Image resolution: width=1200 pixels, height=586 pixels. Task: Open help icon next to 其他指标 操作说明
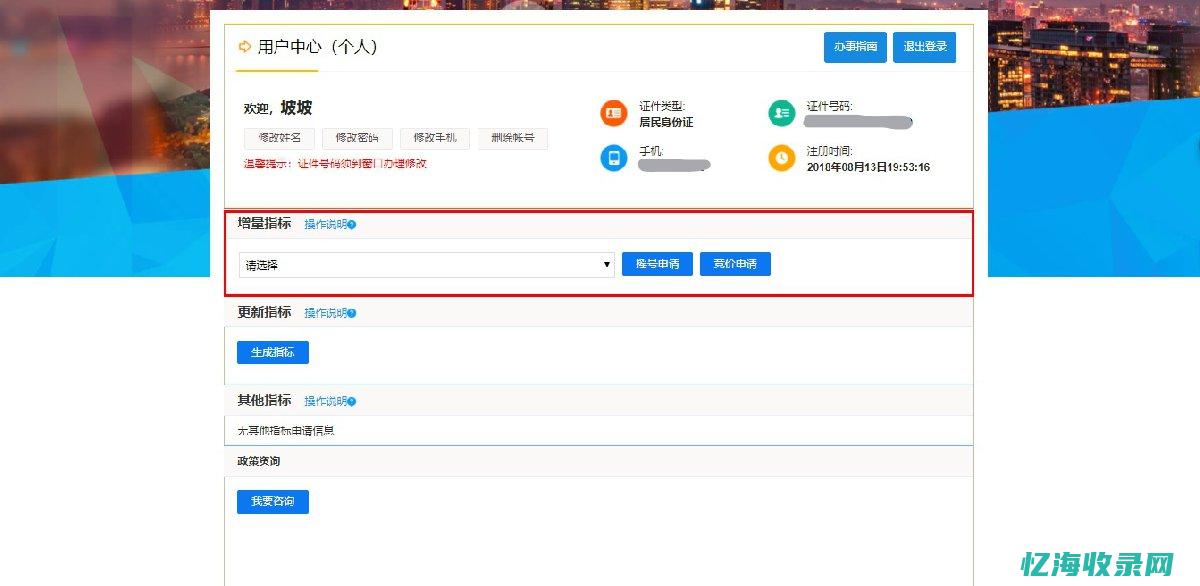[x=351, y=401]
